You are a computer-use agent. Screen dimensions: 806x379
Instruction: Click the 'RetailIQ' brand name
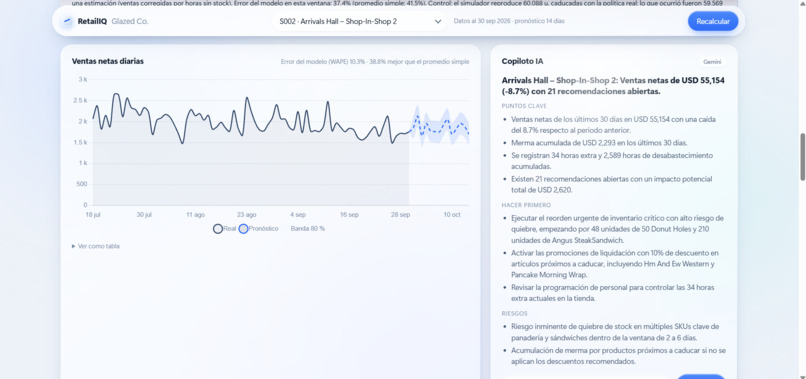[x=92, y=22]
